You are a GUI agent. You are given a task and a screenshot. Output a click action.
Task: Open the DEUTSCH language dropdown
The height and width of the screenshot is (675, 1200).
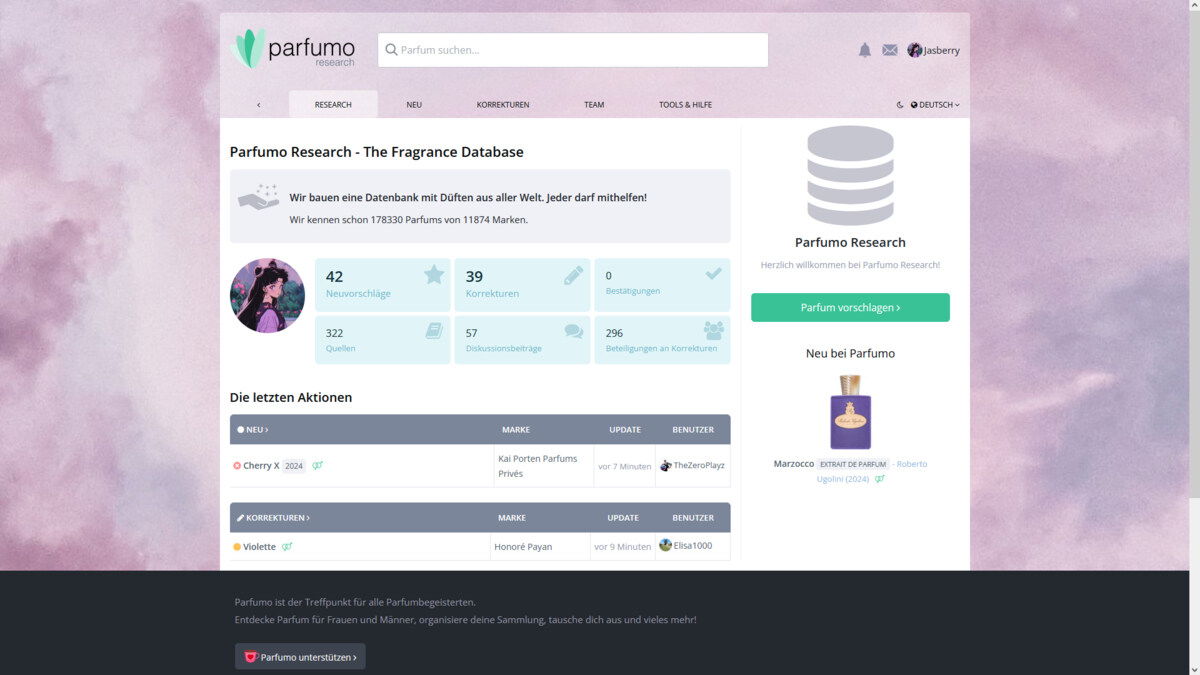click(x=935, y=104)
